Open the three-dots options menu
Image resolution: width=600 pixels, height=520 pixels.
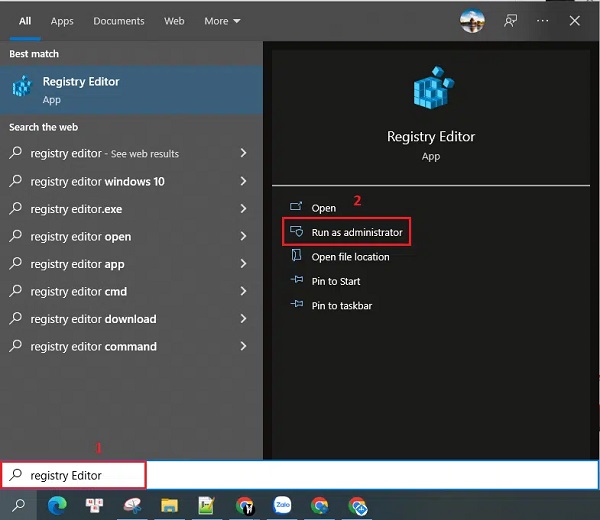tap(542, 20)
